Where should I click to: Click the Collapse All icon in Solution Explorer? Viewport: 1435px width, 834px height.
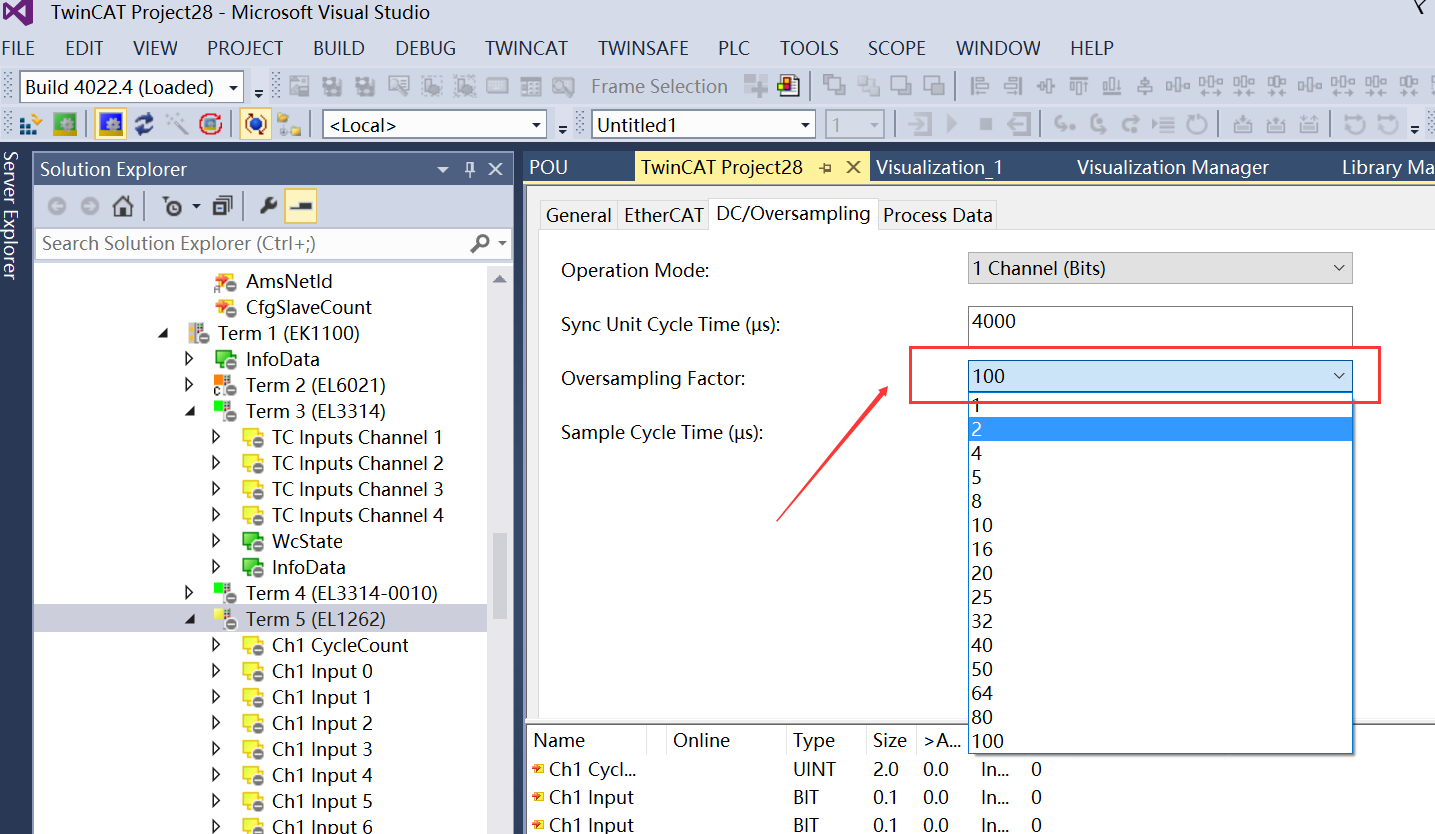tap(222, 206)
